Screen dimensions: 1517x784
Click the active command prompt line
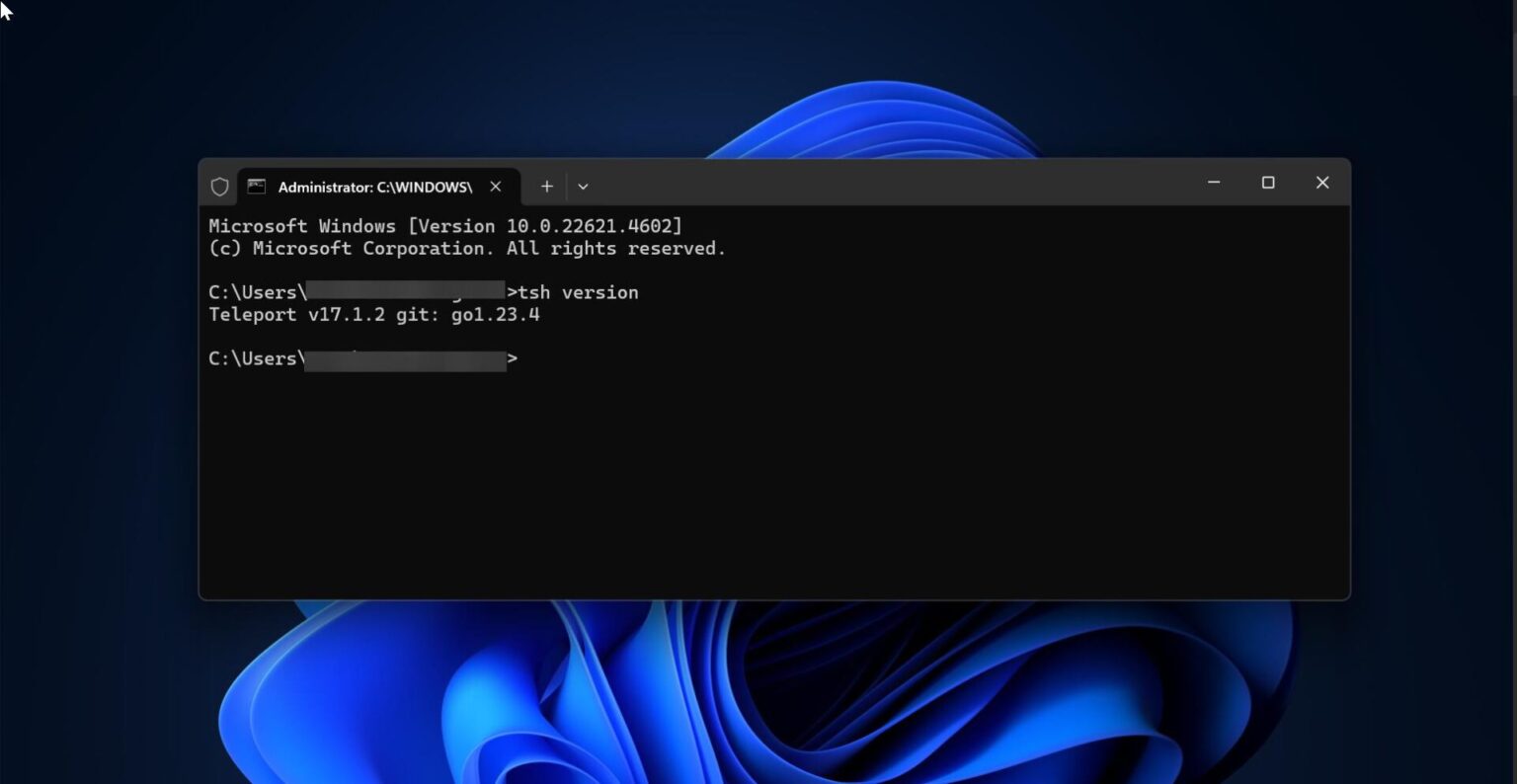362,358
